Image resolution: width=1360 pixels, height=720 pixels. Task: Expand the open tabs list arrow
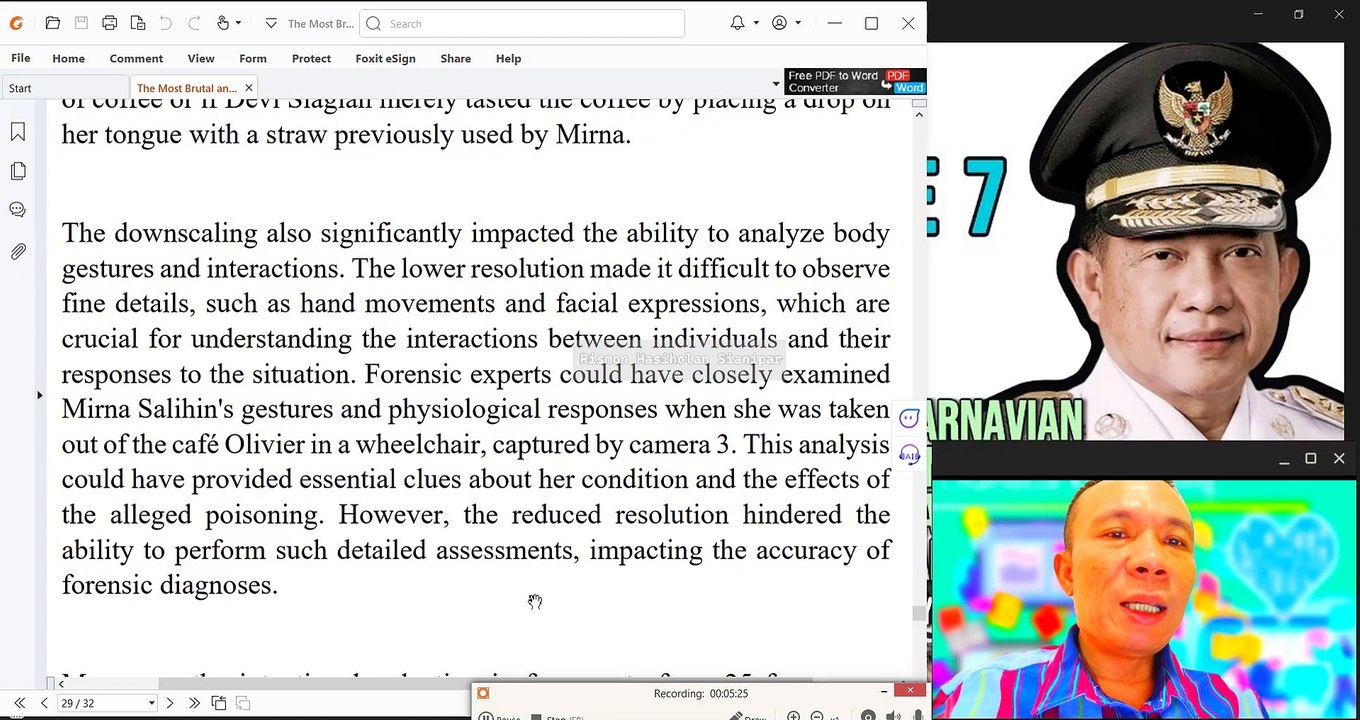click(776, 84)
